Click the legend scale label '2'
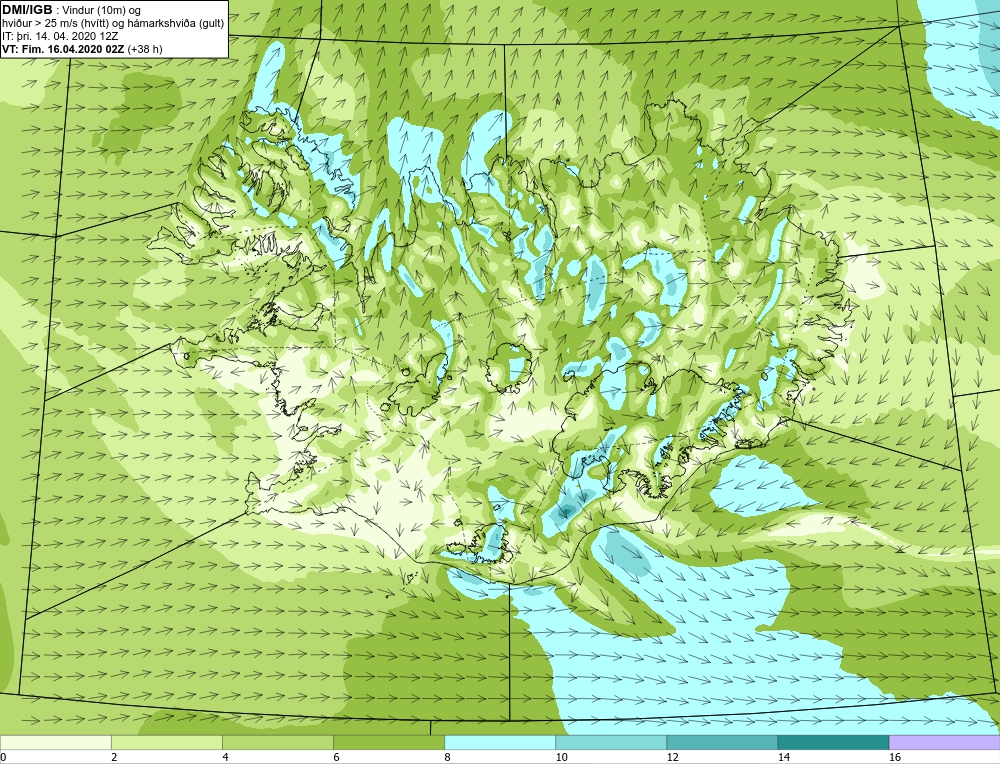1000x764 pixels. click(115, 757)
